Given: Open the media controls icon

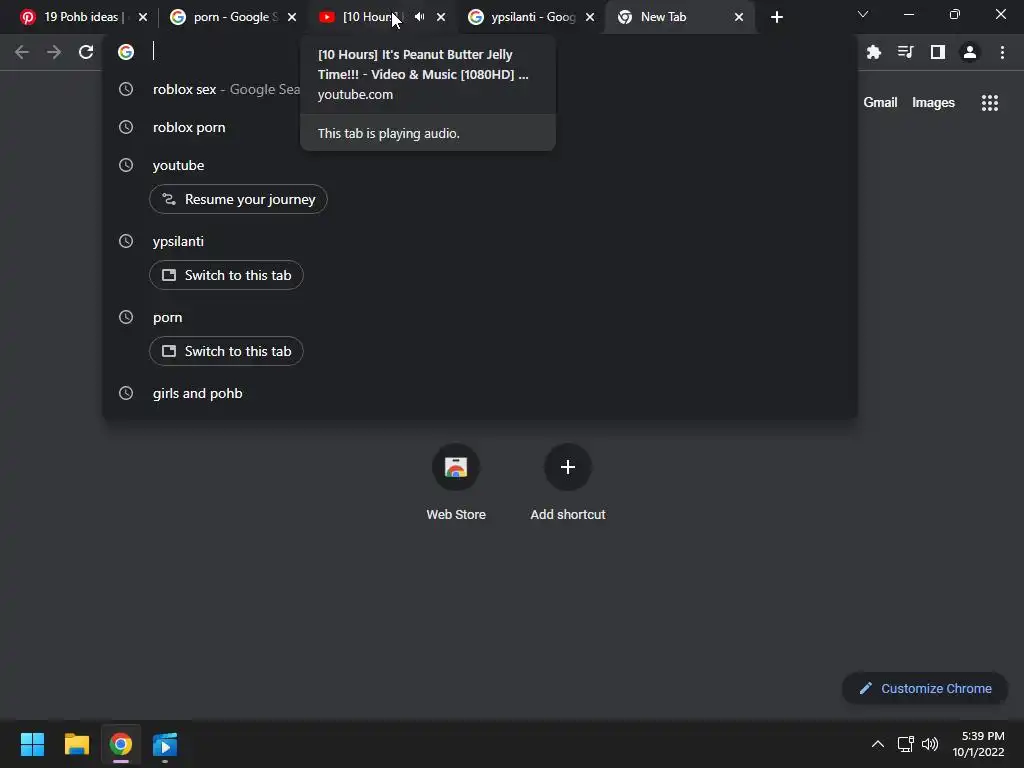Looking at the screenshot, I should click(x=906, y=52).
